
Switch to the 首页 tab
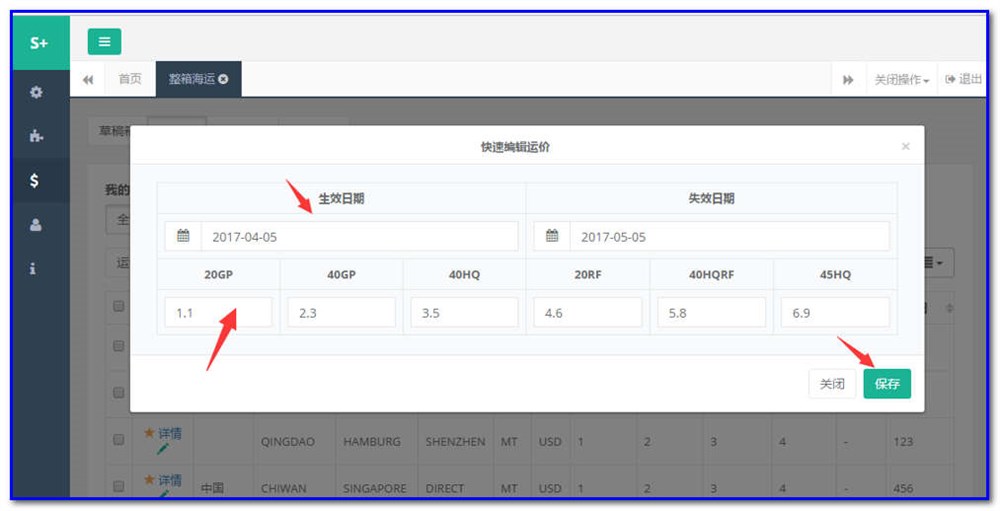[x=130, y=79]
